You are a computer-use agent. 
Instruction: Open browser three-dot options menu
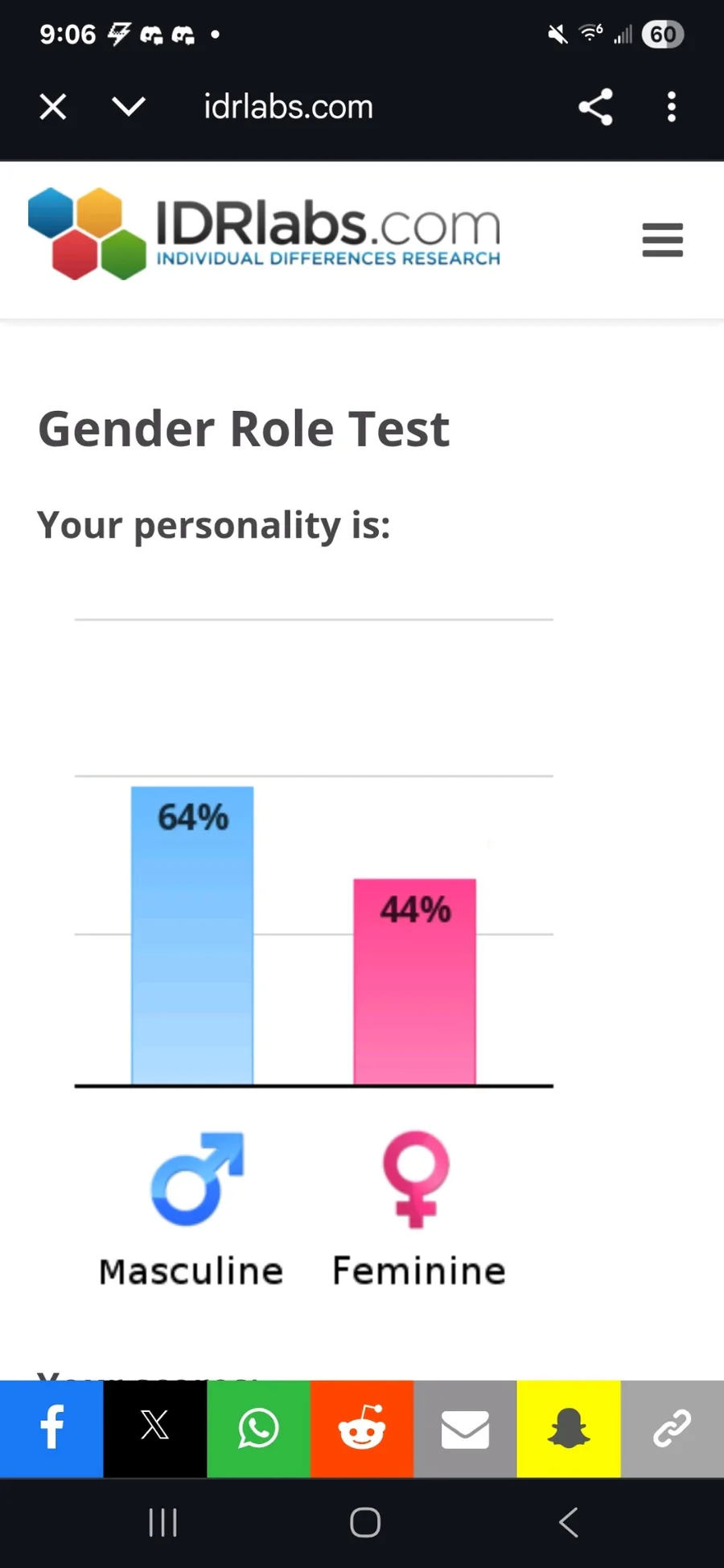[x=672, y=107]
